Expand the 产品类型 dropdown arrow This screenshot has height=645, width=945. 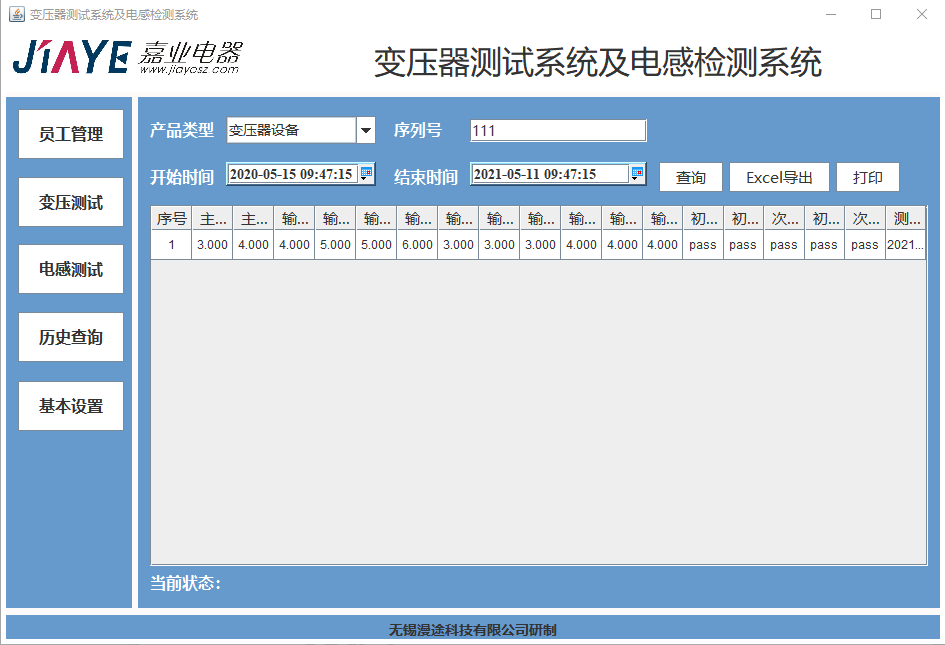click(365, 130)
